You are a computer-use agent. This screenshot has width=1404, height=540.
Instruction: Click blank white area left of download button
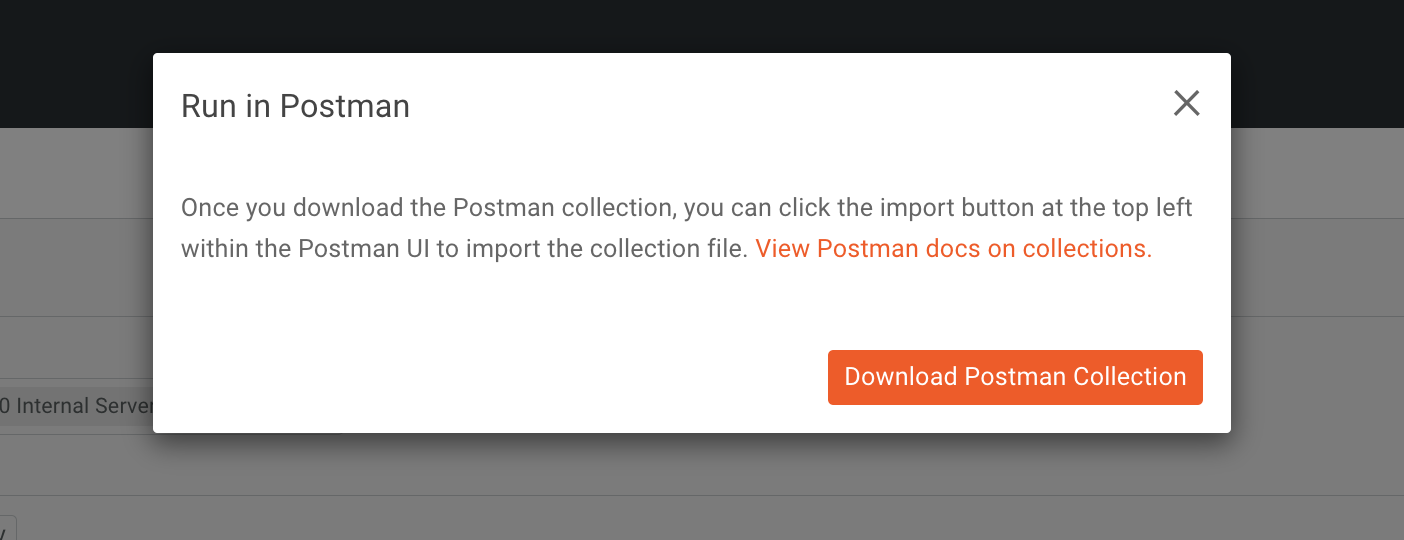pos(490,377)
